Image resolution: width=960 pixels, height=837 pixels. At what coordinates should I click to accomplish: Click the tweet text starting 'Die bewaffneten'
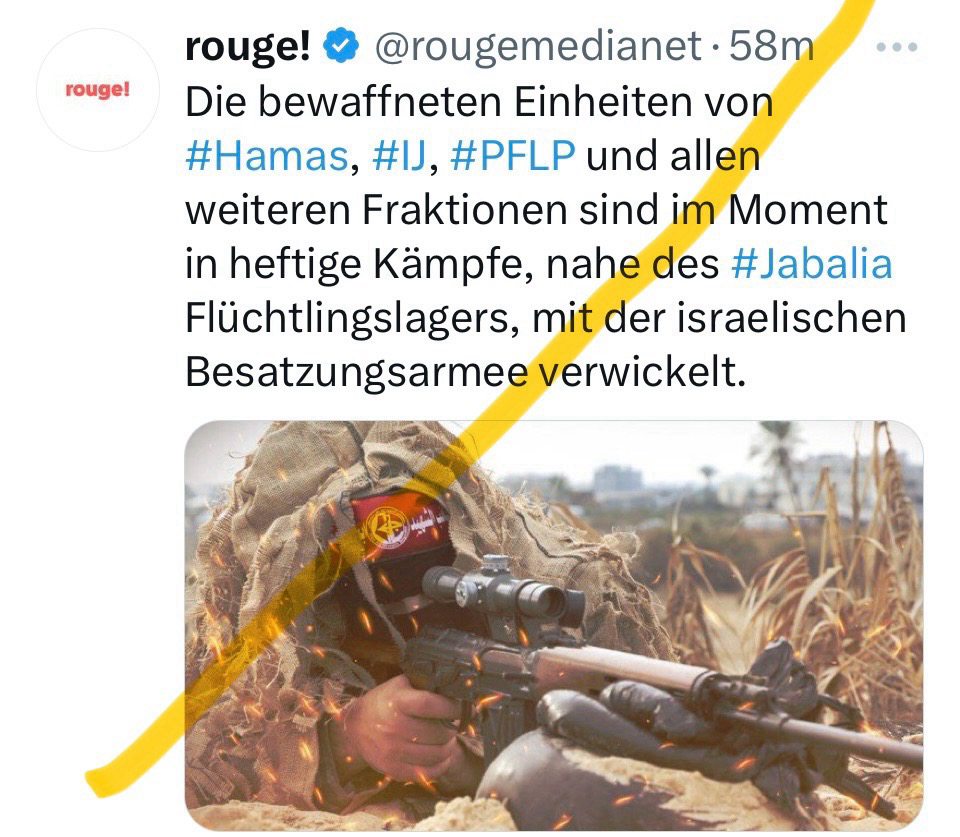pos(545,237)
